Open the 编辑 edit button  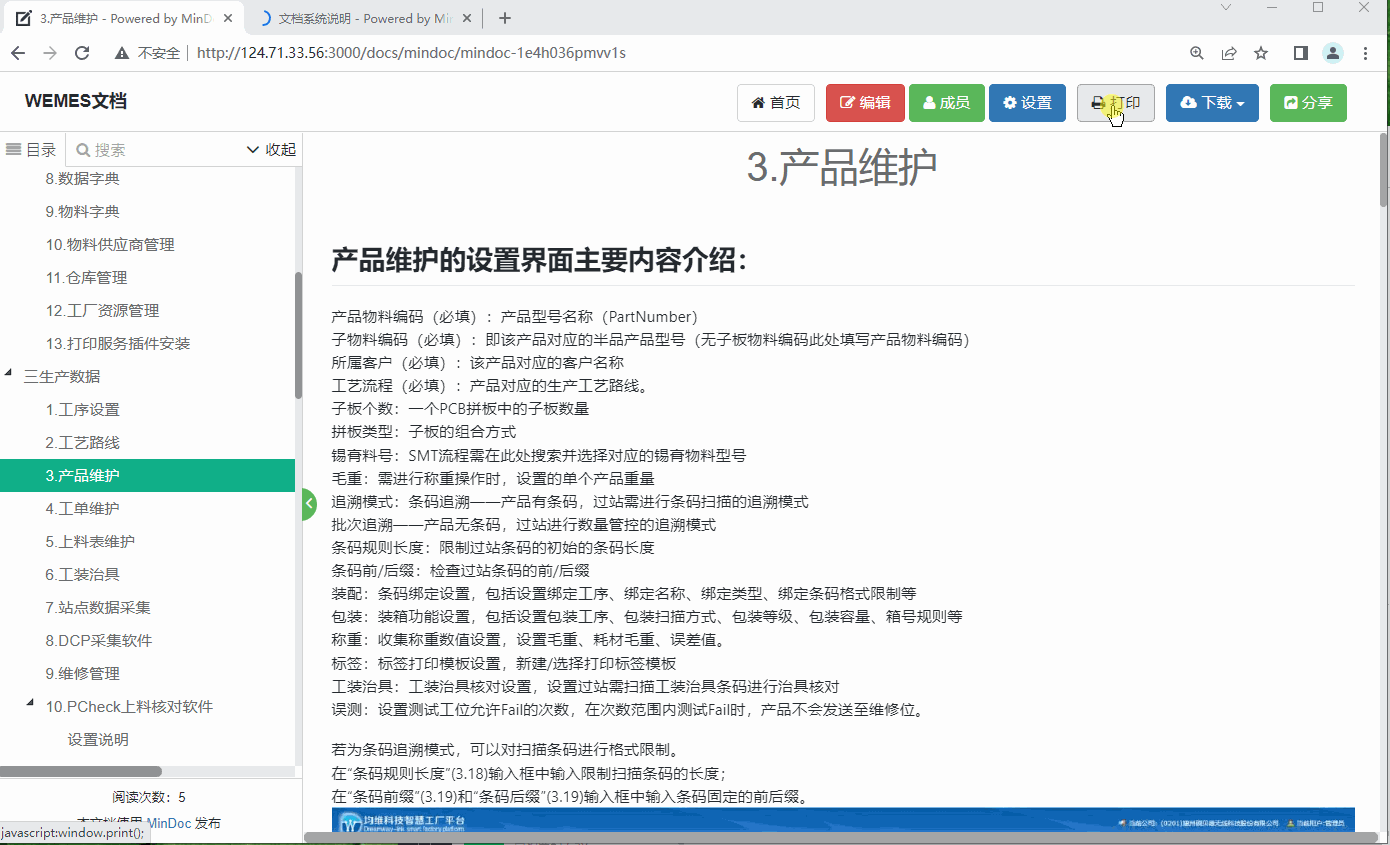865,103
